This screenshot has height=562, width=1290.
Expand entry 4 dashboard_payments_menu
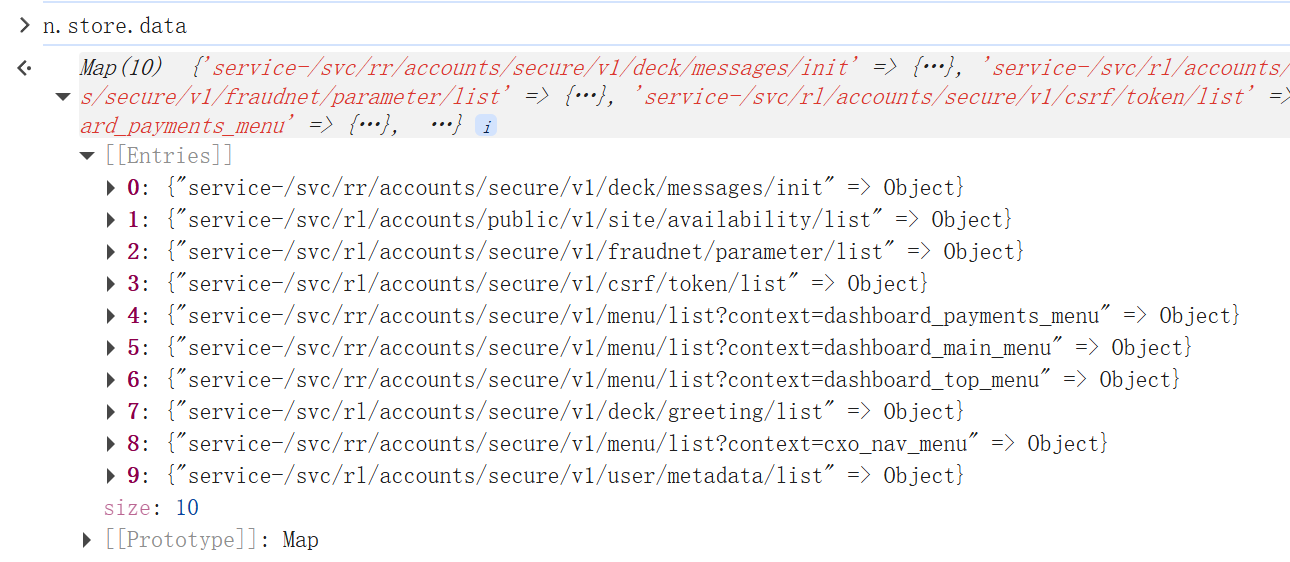(111, 316)
